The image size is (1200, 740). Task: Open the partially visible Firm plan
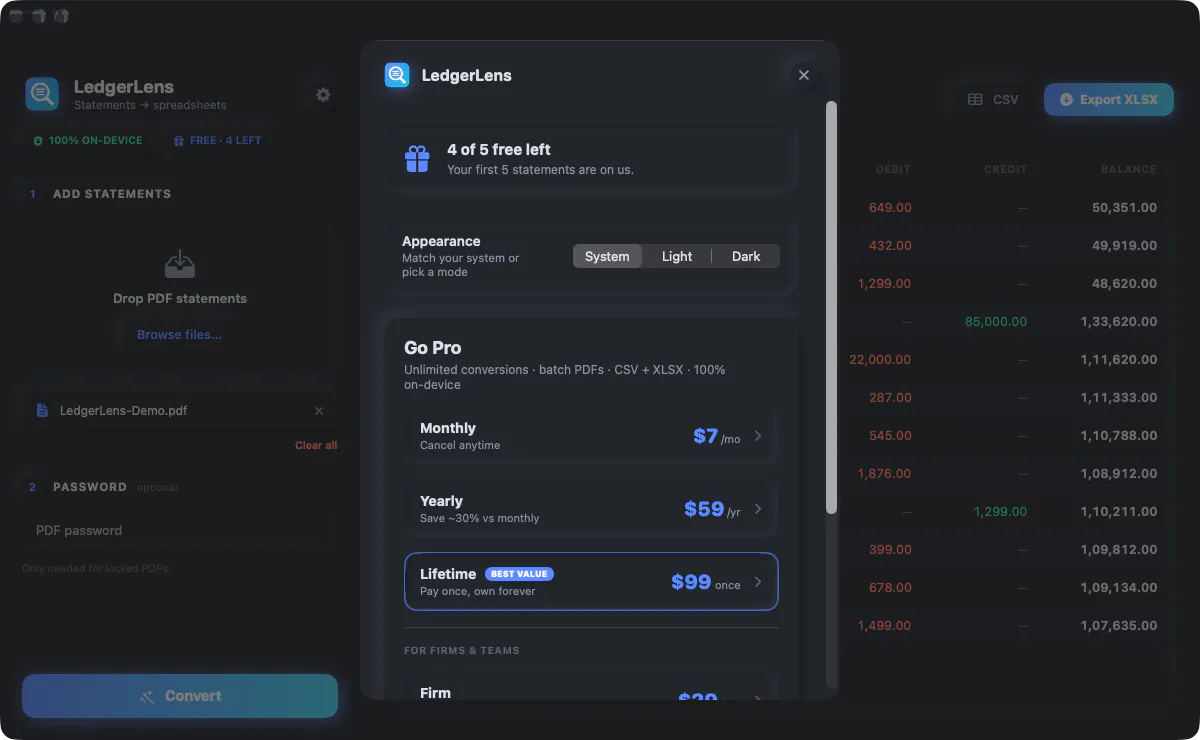point(591,688)
